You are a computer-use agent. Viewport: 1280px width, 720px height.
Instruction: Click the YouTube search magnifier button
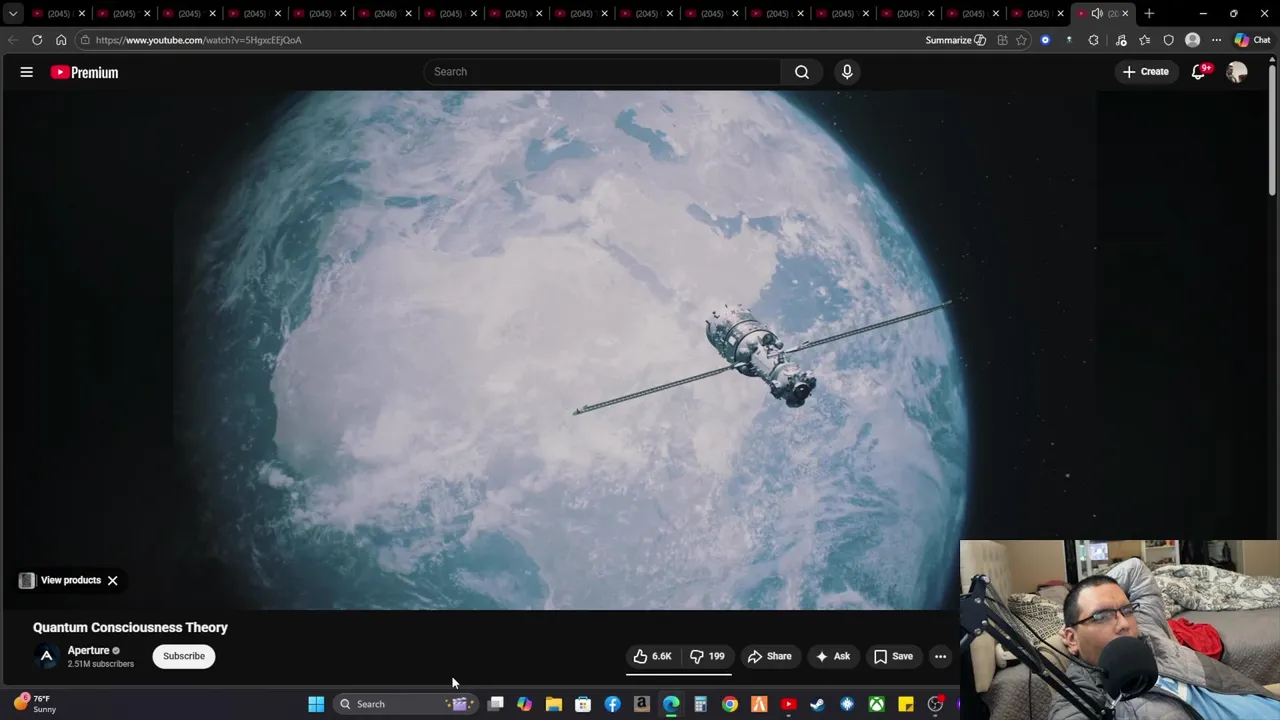click(802, 72)
